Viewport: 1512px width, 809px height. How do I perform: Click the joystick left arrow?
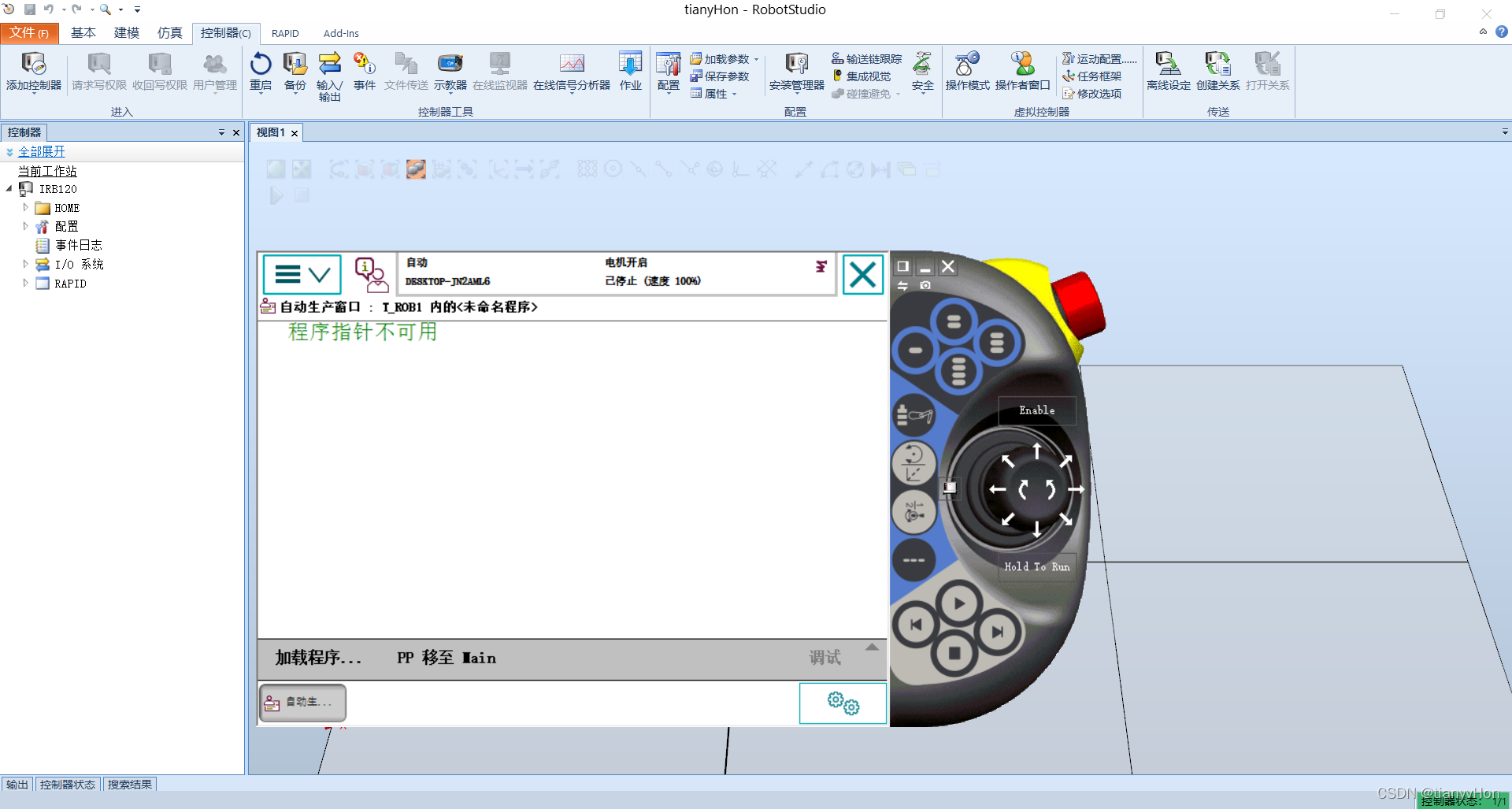998,489
